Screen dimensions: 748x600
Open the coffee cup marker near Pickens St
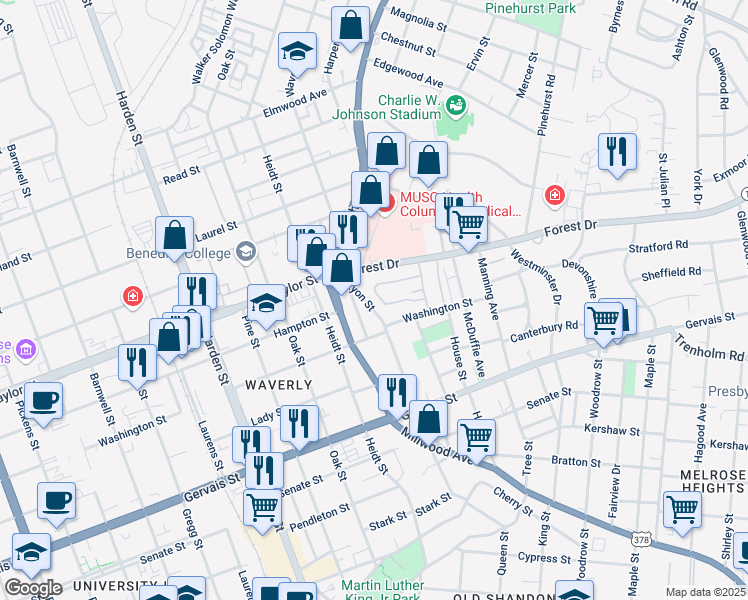[x=43, y=402]
